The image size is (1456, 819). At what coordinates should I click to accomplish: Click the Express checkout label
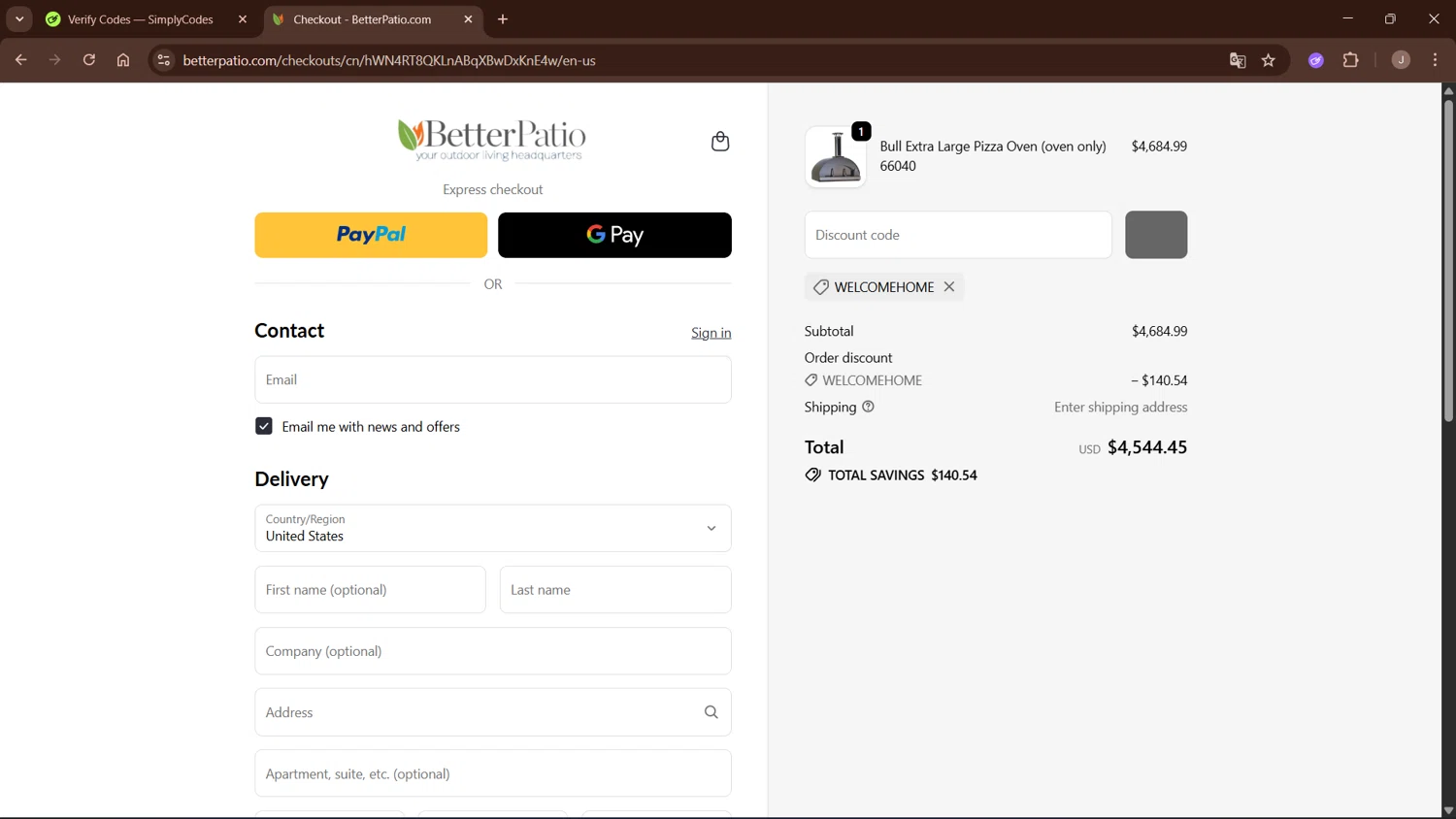[x=493, y=189]
